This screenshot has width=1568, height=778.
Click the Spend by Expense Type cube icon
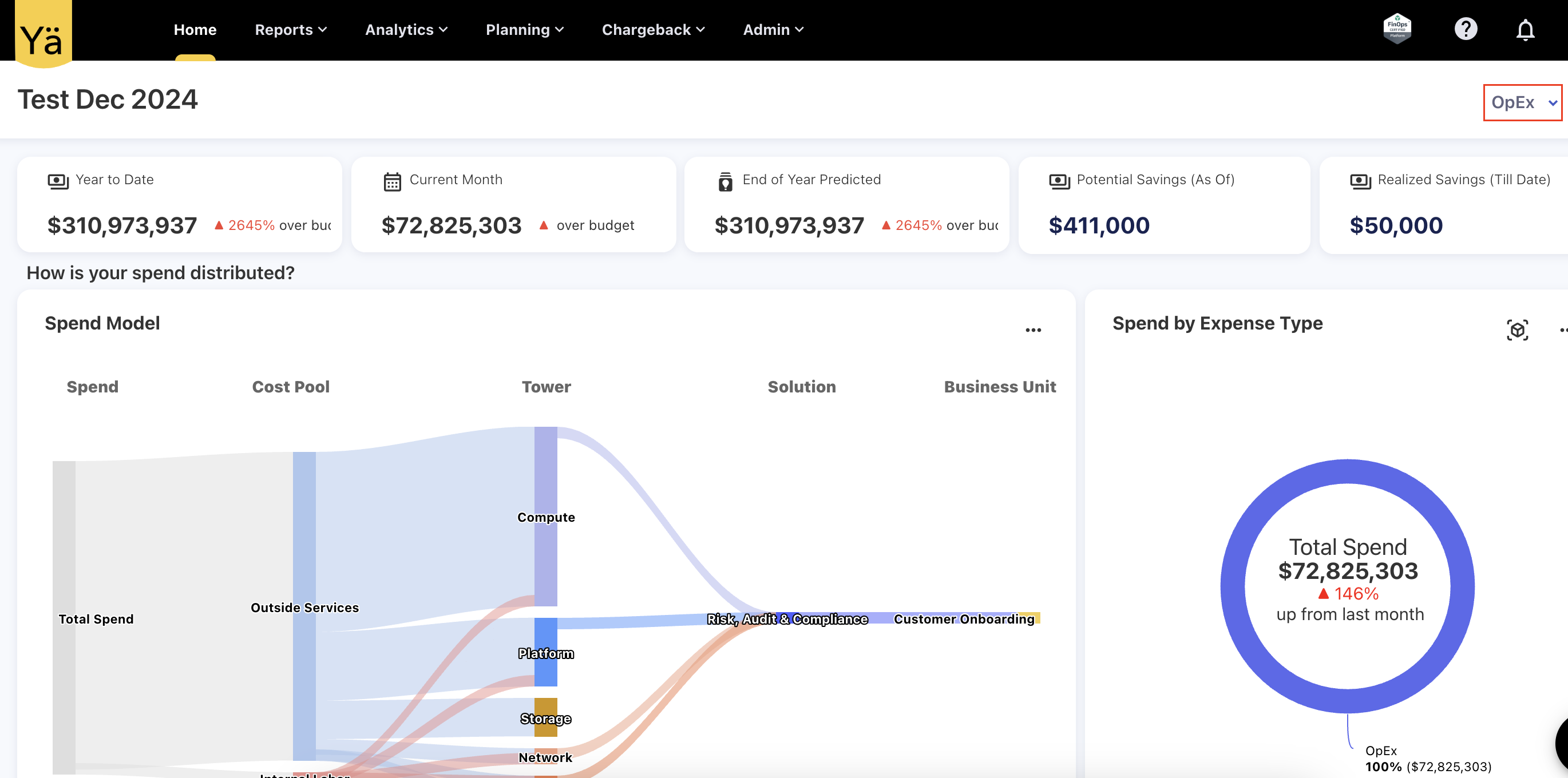tap(1517, 330)
